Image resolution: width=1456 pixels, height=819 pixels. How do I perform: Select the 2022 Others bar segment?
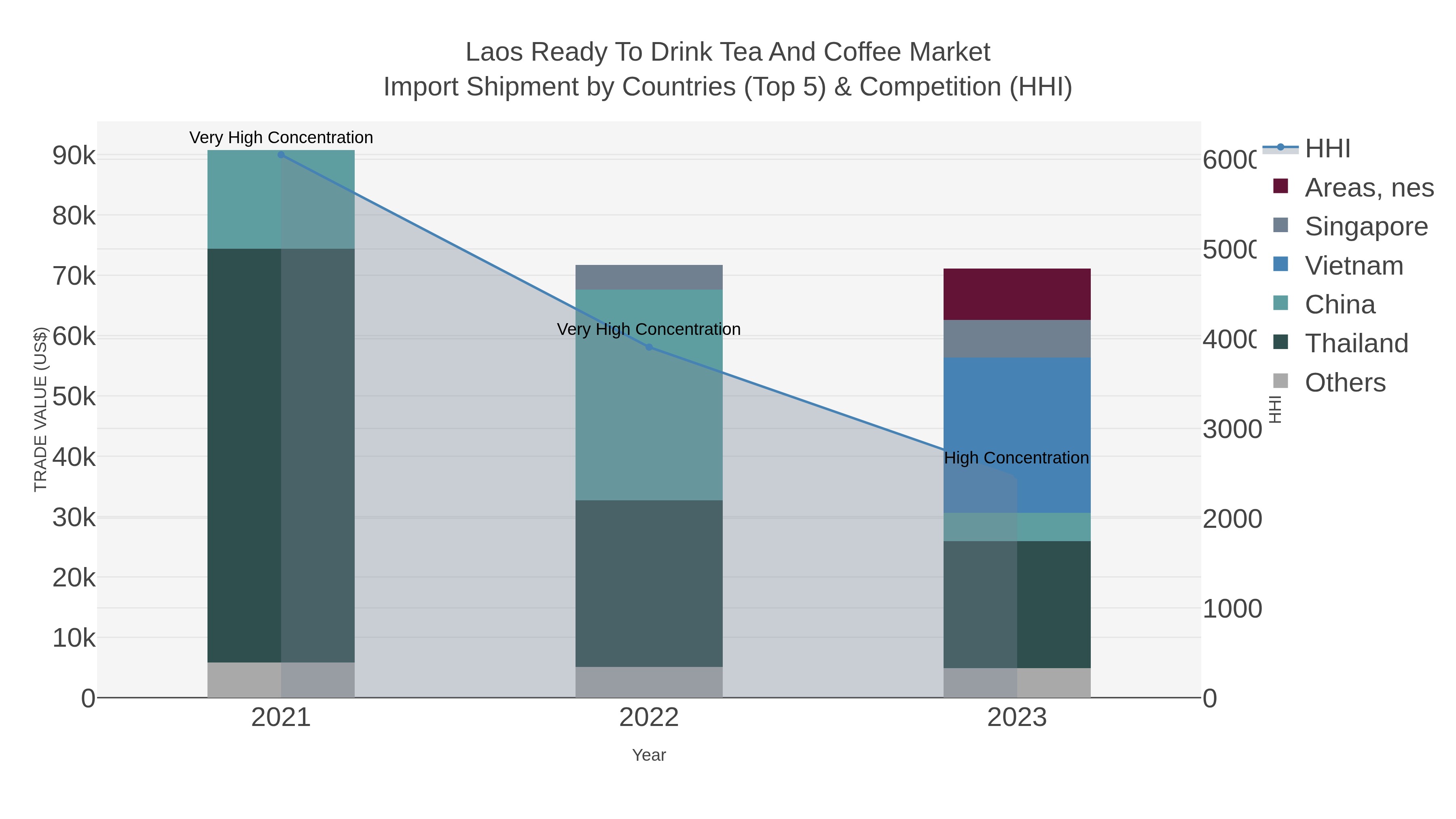point(649,682)
